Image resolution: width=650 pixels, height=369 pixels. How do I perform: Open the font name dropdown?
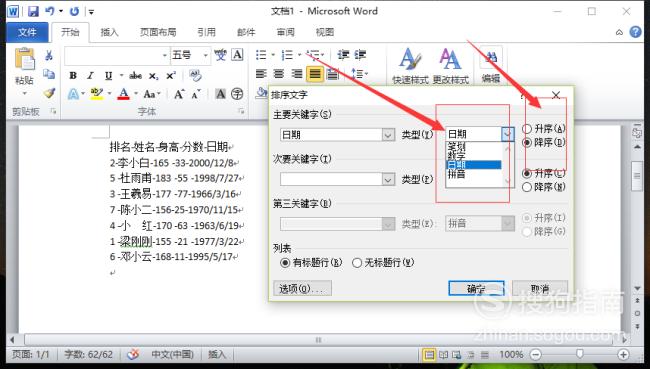pyautogui.click(x=165, y=55)
